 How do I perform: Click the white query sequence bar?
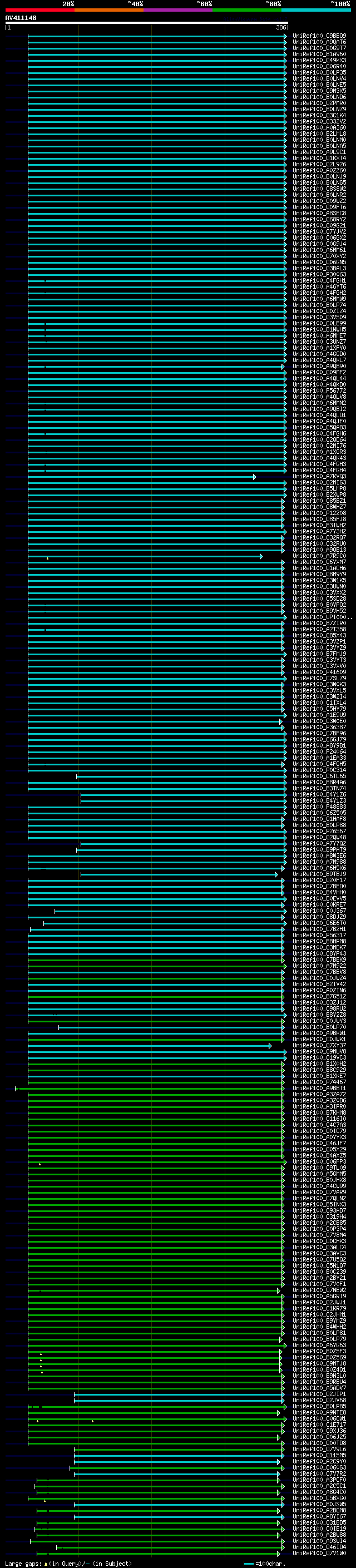[147, 22]
